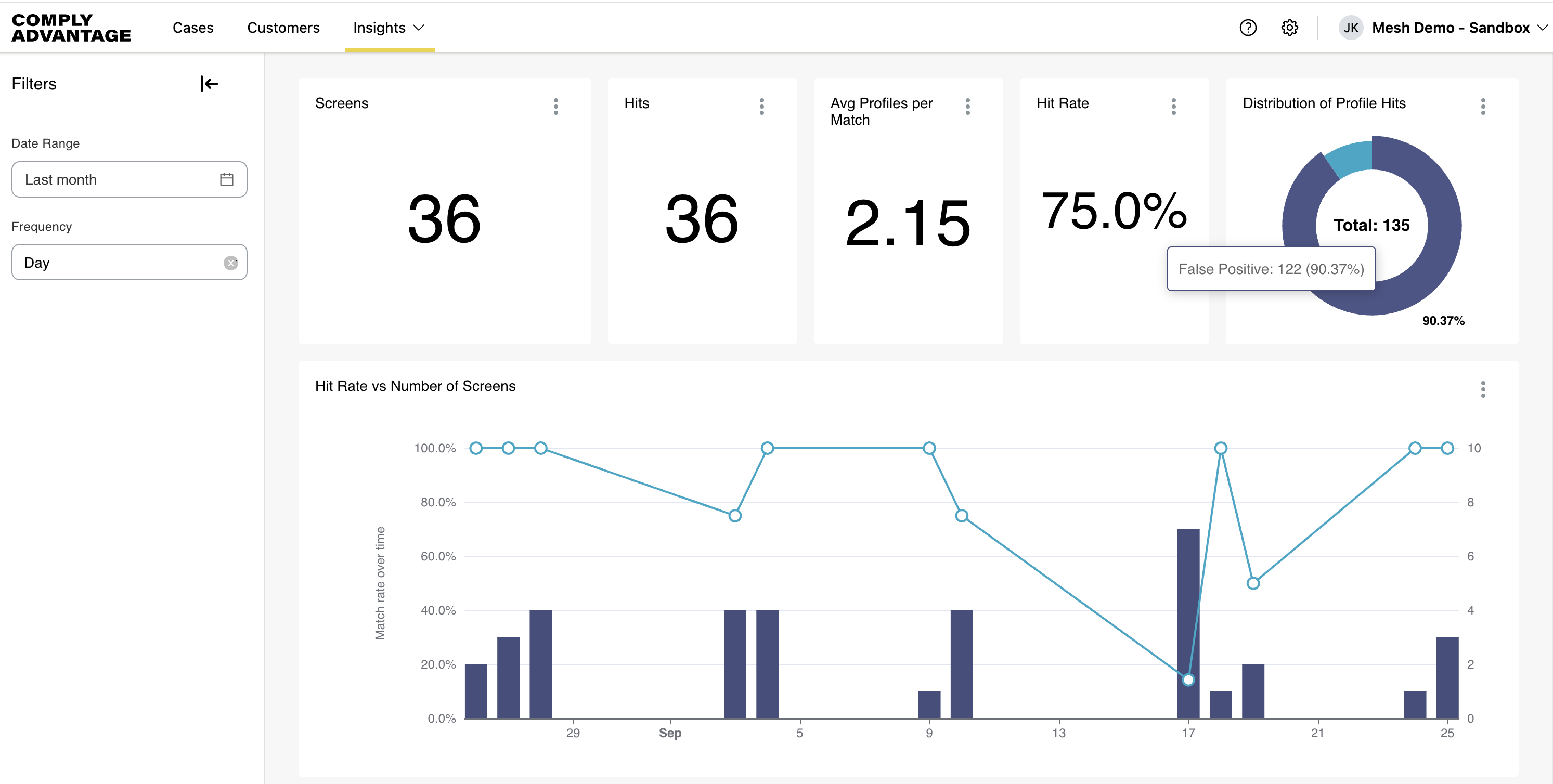This screenshot has height=784, width=1553.
Task: Click calendar icon in Date Range field
Action: [226, 179]
